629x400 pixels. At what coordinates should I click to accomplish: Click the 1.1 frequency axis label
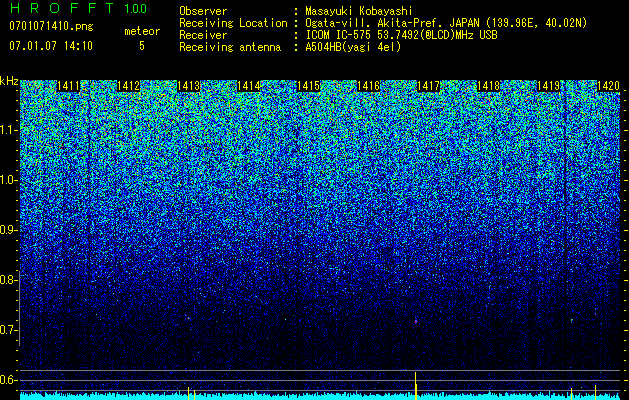click(x=6, y=130)
